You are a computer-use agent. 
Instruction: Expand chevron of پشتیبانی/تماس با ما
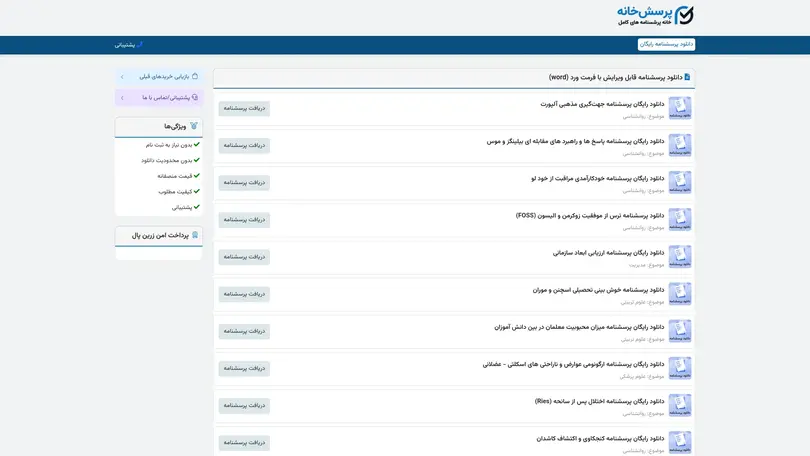[x=122, y=98]
